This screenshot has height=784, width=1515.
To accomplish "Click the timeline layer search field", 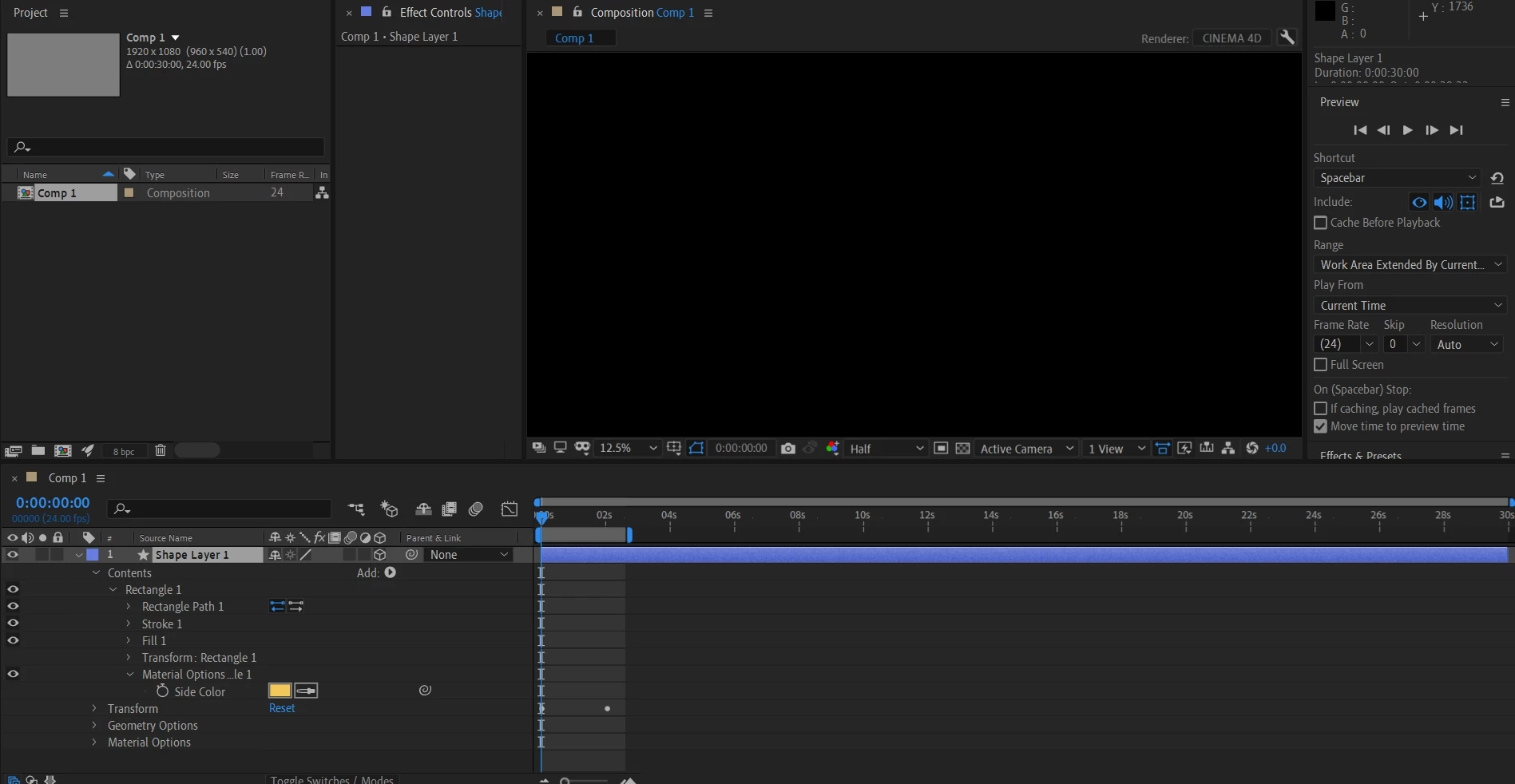I will [x=220, y=509].
